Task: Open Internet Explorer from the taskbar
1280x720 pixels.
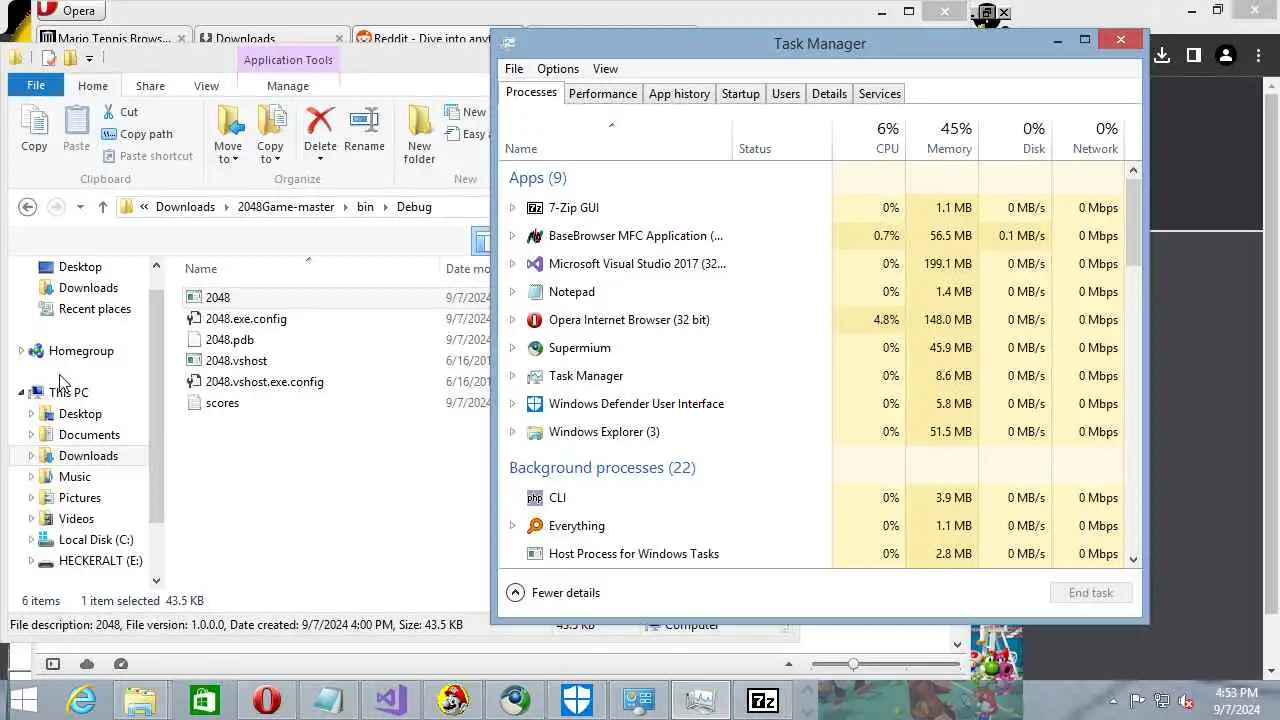Action: coord(81,700)
